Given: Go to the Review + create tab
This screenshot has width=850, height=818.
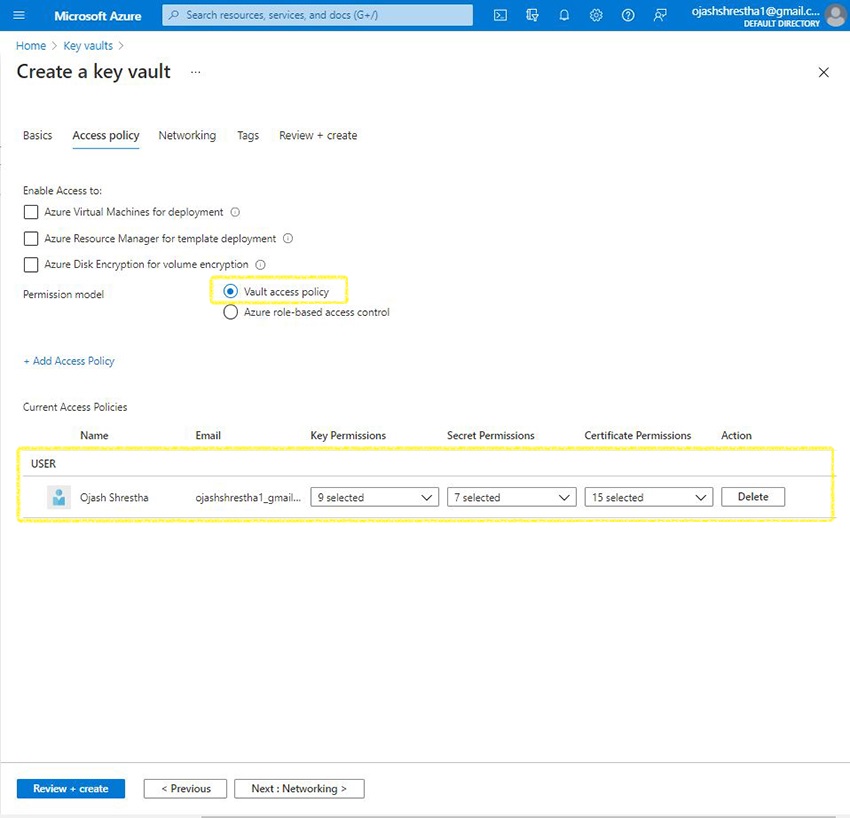Looking at the screenshot, I should (x=318, y=136).
